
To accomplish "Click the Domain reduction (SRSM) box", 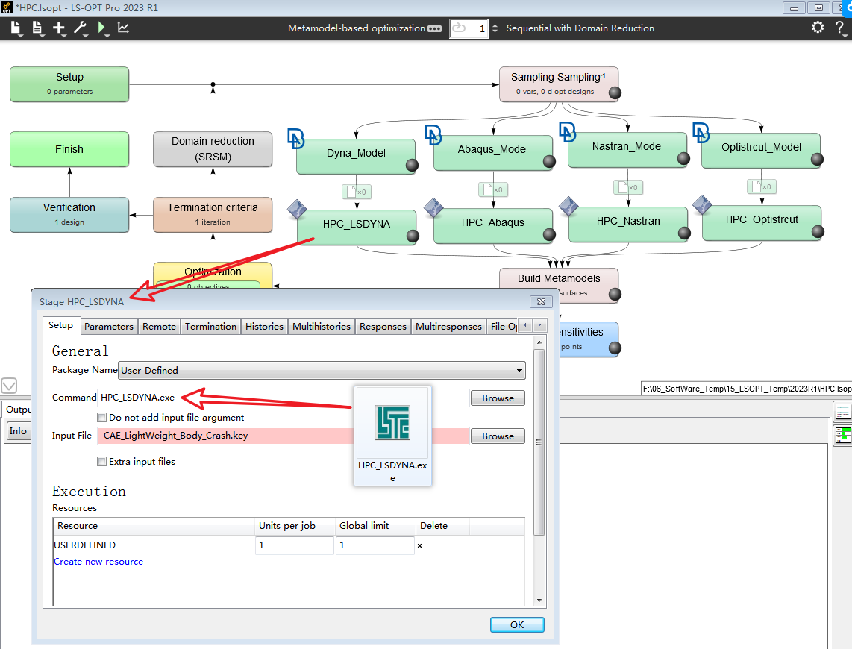I will (x=213, y=149).
